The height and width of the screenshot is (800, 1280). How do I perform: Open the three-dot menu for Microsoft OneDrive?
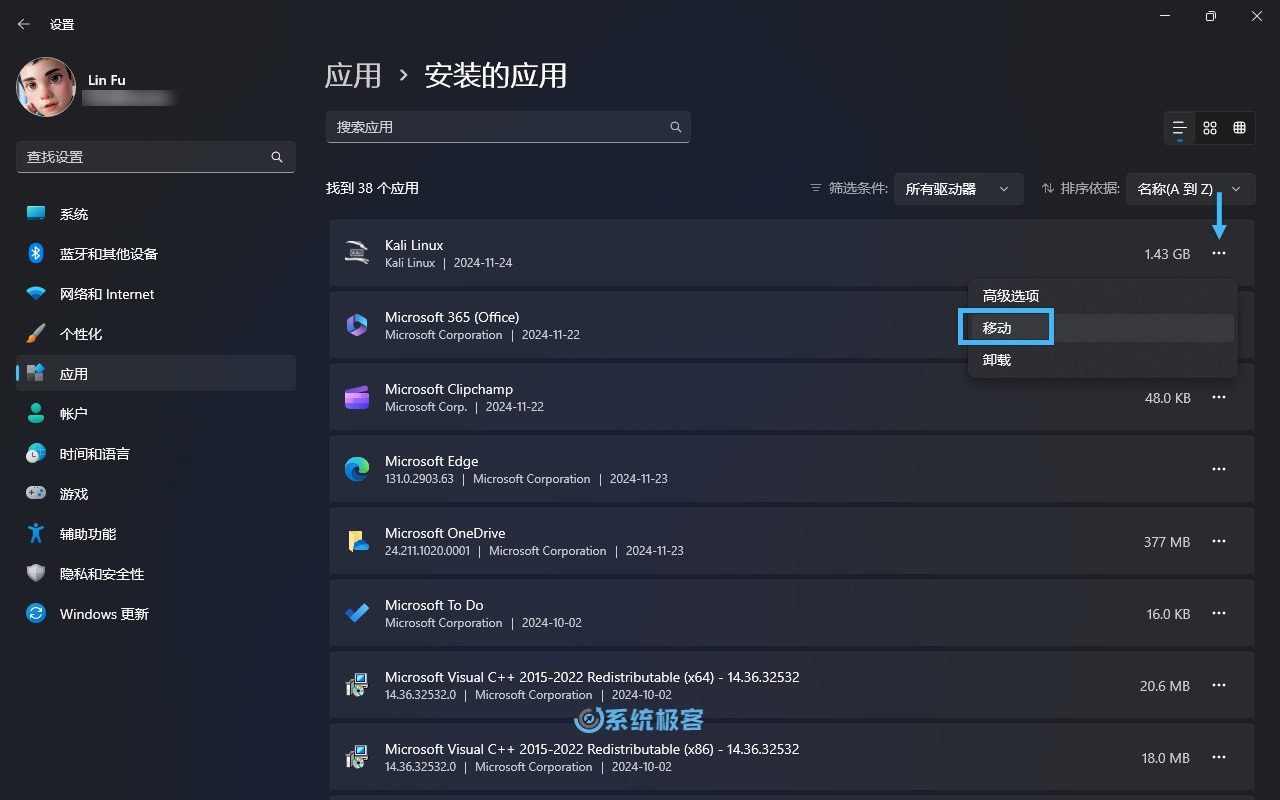point(1218,542)
